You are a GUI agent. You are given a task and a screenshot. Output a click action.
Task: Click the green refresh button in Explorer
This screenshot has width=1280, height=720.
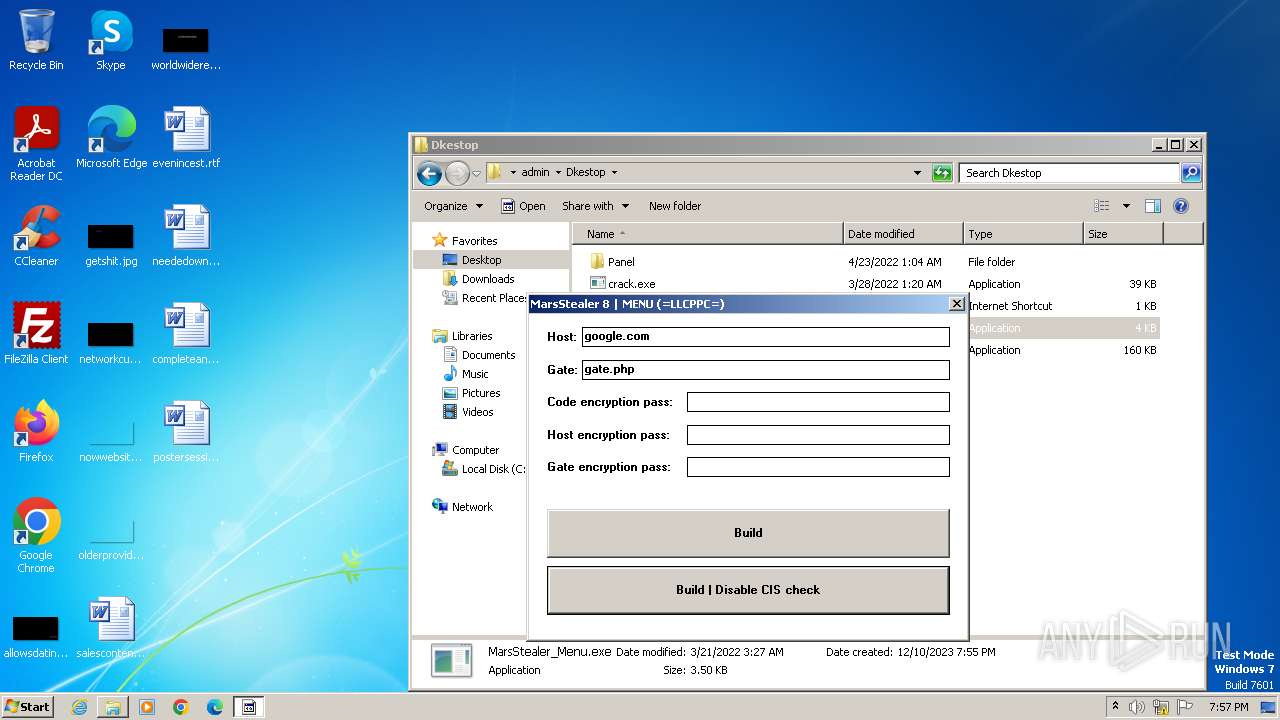pos(942,172)
